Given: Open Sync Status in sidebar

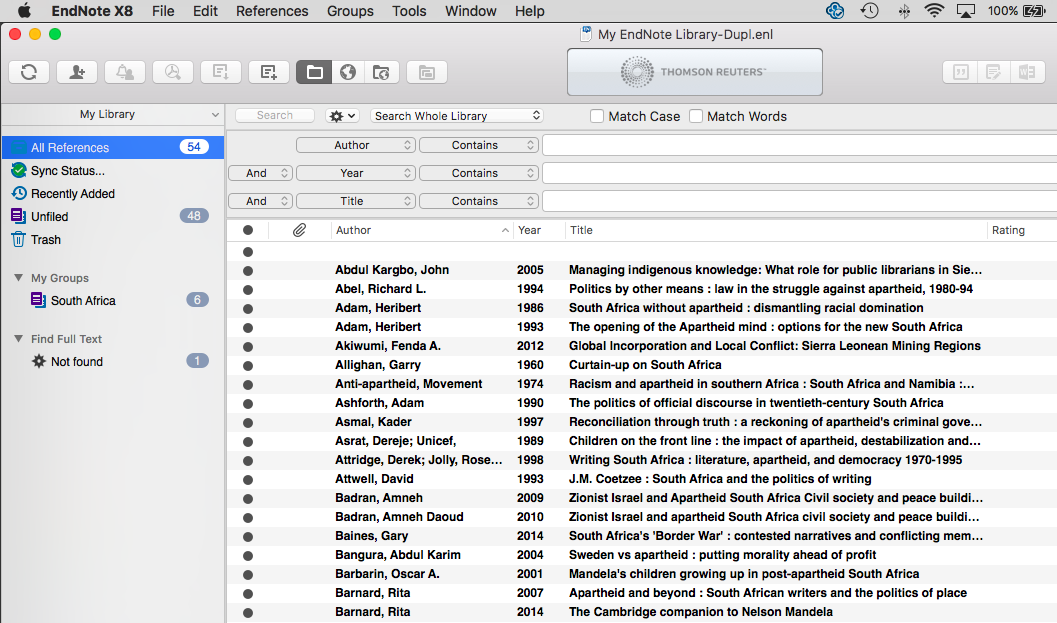Looking at the screenshot, I should tap(67, 171).
